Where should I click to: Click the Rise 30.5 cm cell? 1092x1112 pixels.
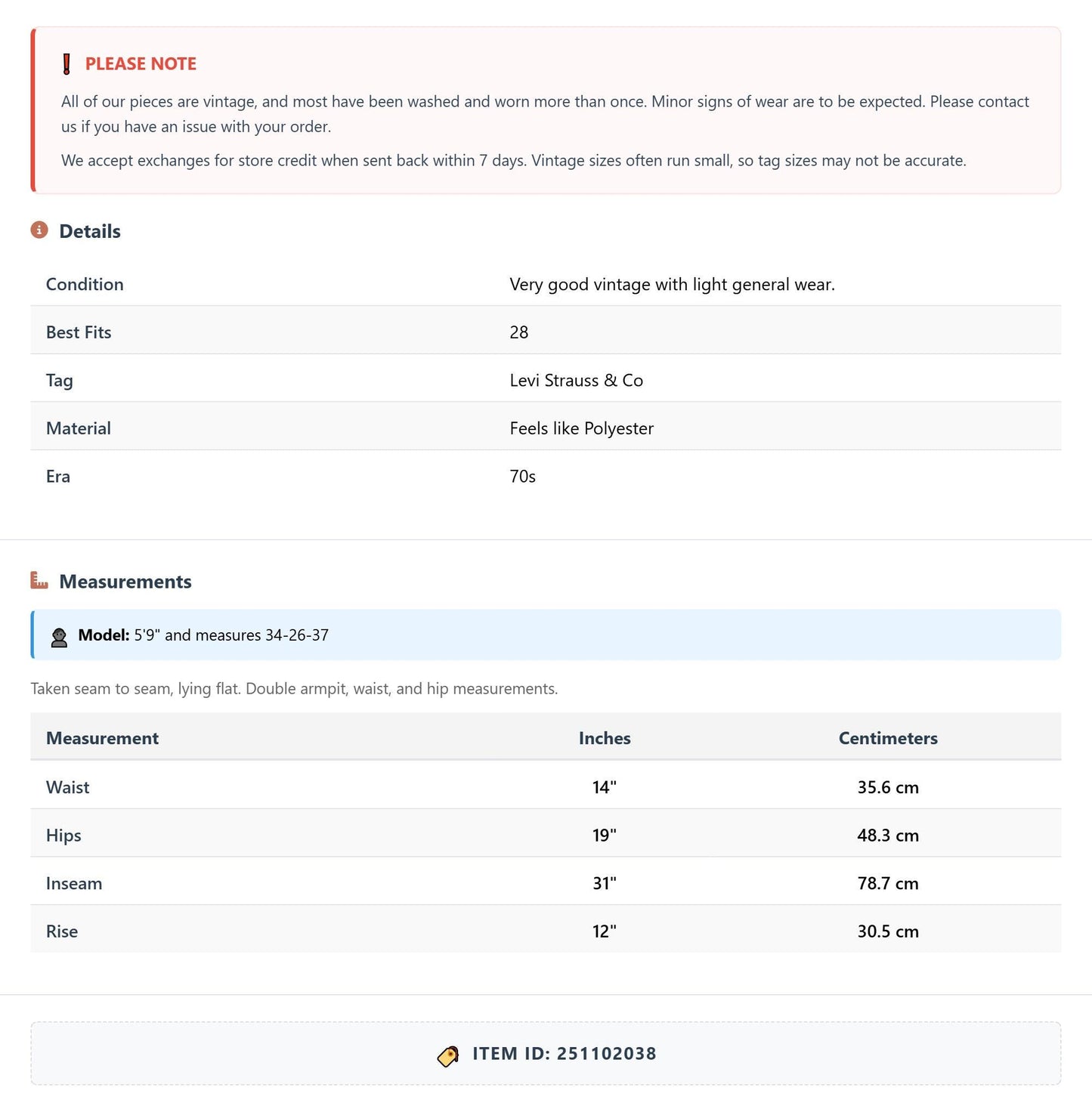(888, 931)
